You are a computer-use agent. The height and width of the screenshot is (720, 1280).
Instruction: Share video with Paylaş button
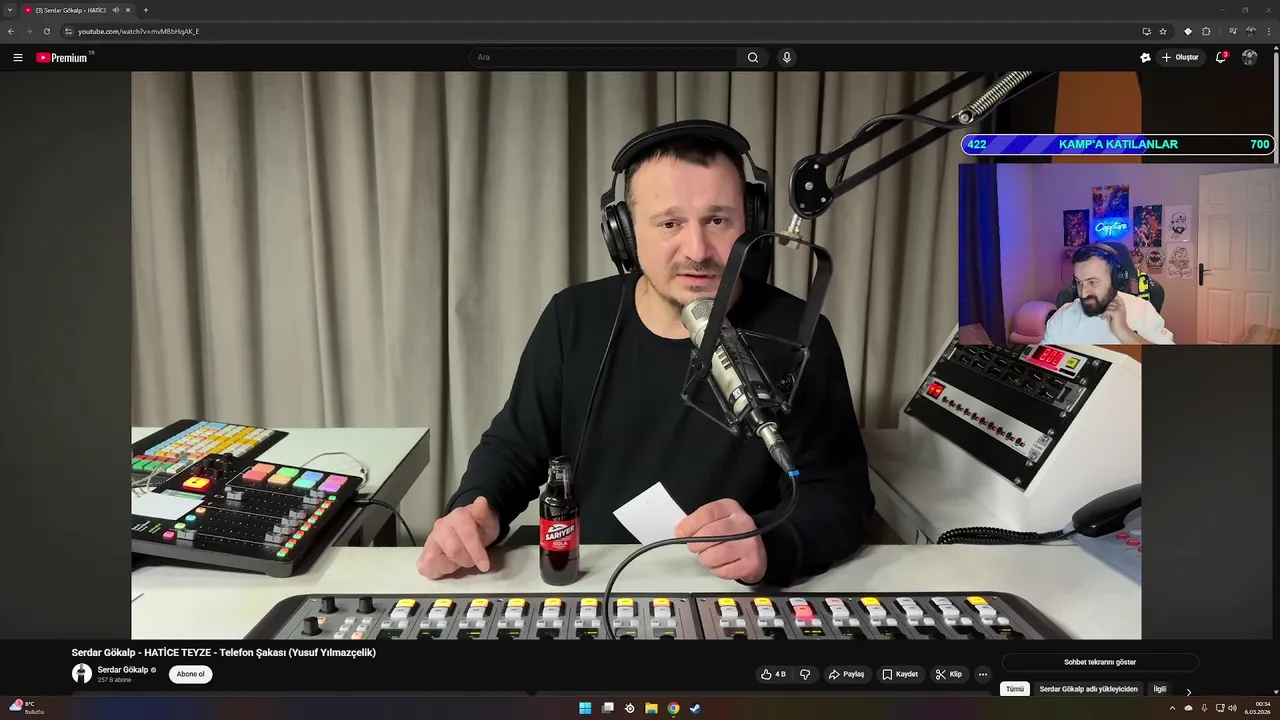(846, 674)
